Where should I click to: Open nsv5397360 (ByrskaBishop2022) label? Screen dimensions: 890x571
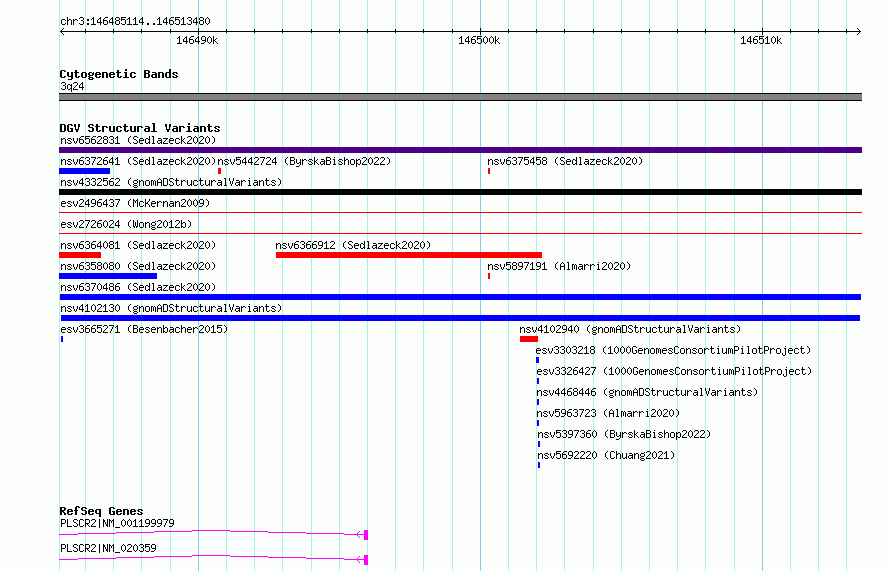pyautogui.click(x=624, y=434)
